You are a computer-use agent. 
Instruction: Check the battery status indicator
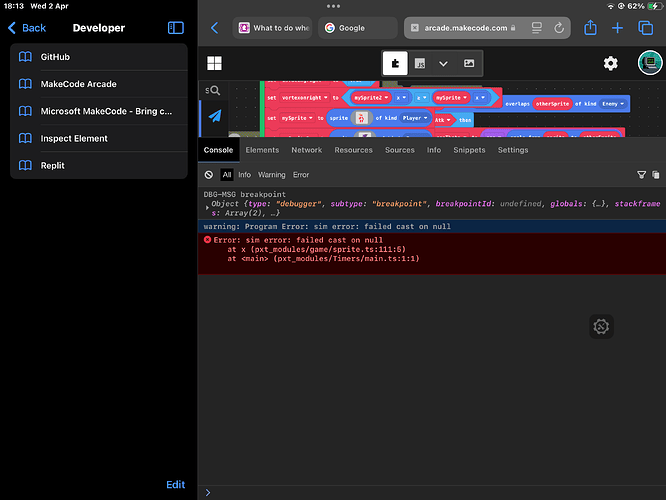coord(655,6)
